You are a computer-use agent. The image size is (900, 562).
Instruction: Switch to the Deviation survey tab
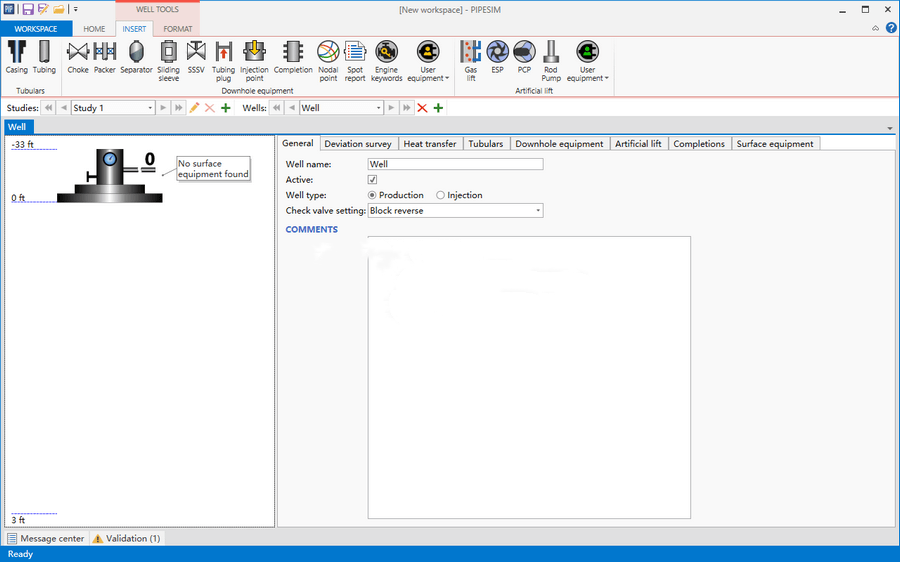click(358, 144)
